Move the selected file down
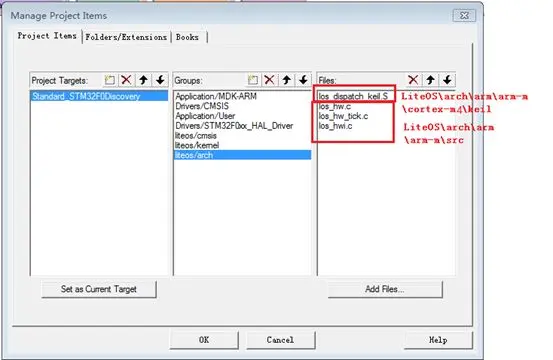The width and height of the screenshot is (553, 360). (x=447, y=80)
